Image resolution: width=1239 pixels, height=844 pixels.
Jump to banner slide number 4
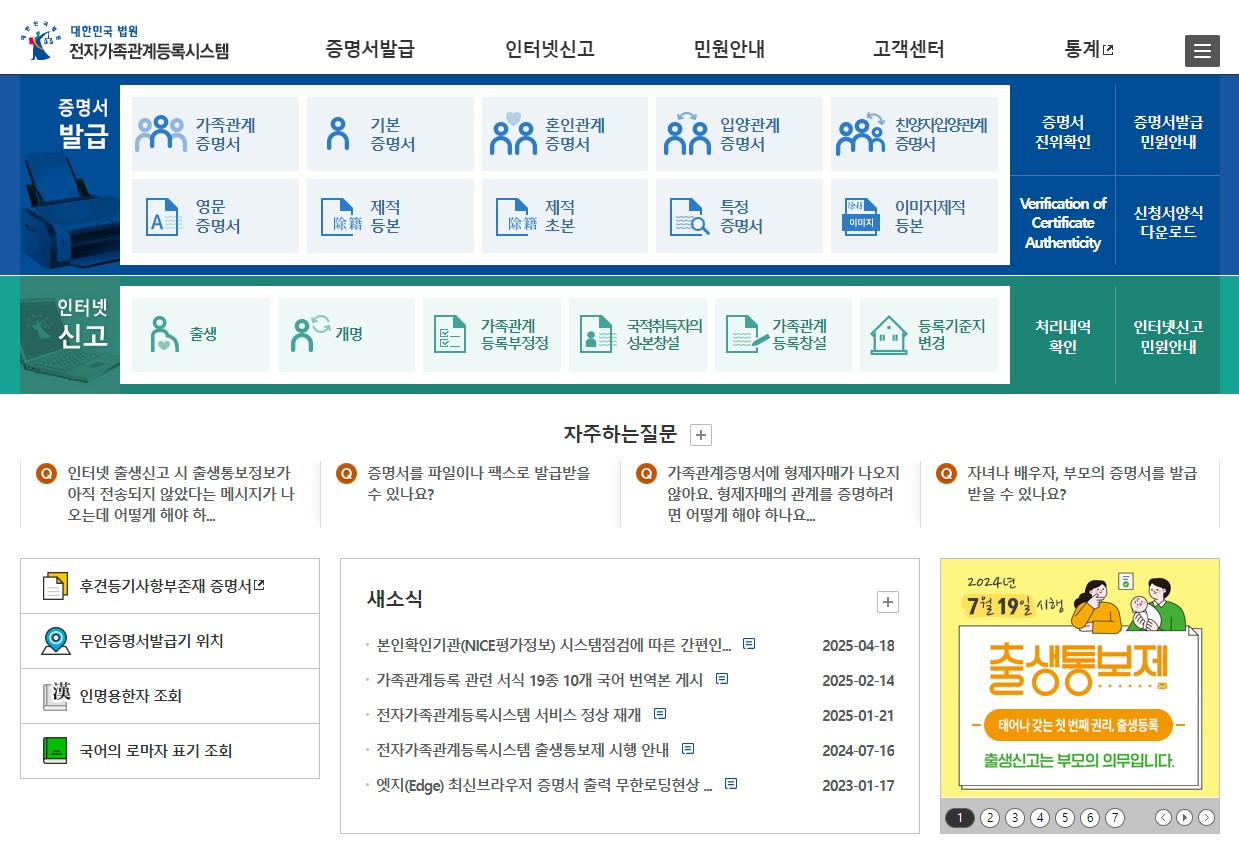(x=1040, y=817)
